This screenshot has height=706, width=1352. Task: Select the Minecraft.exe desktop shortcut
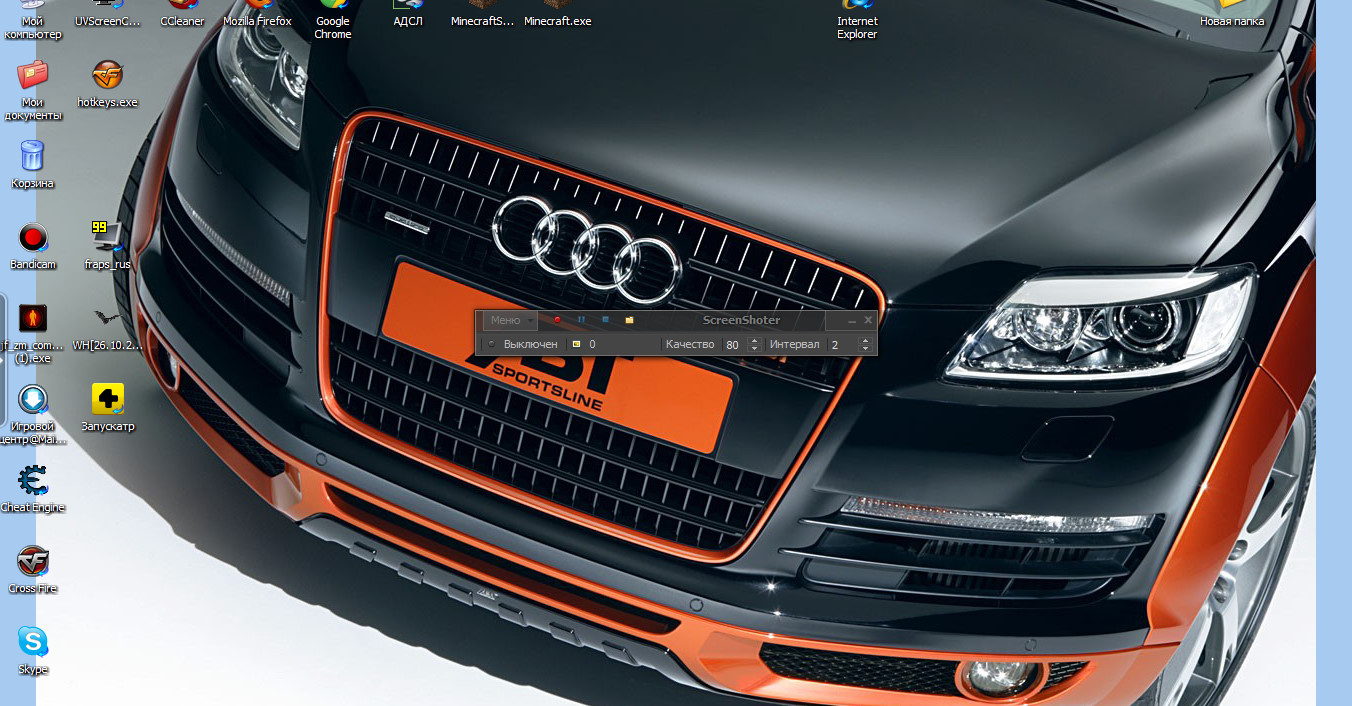pos(557,14)
